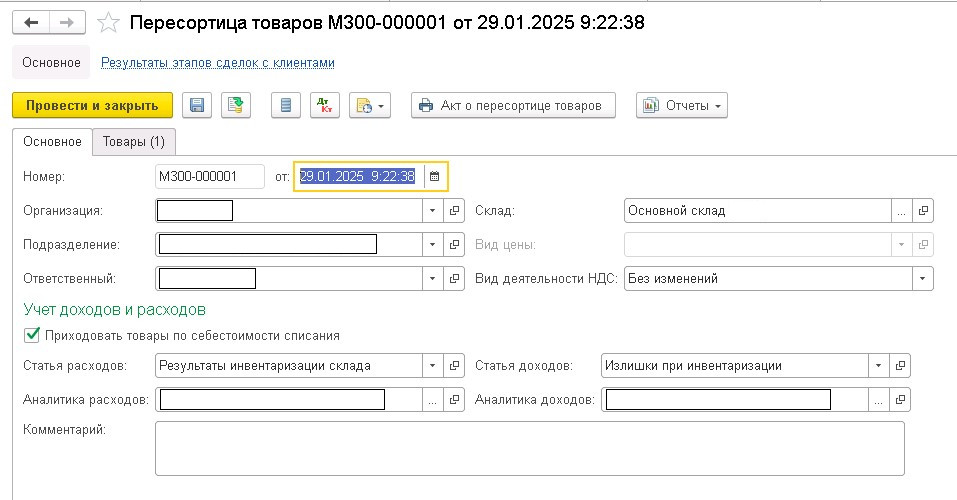The image size is (957, 500).
Task: Open Основной склад warehouse card icon
Action: [x=923, y=211]
